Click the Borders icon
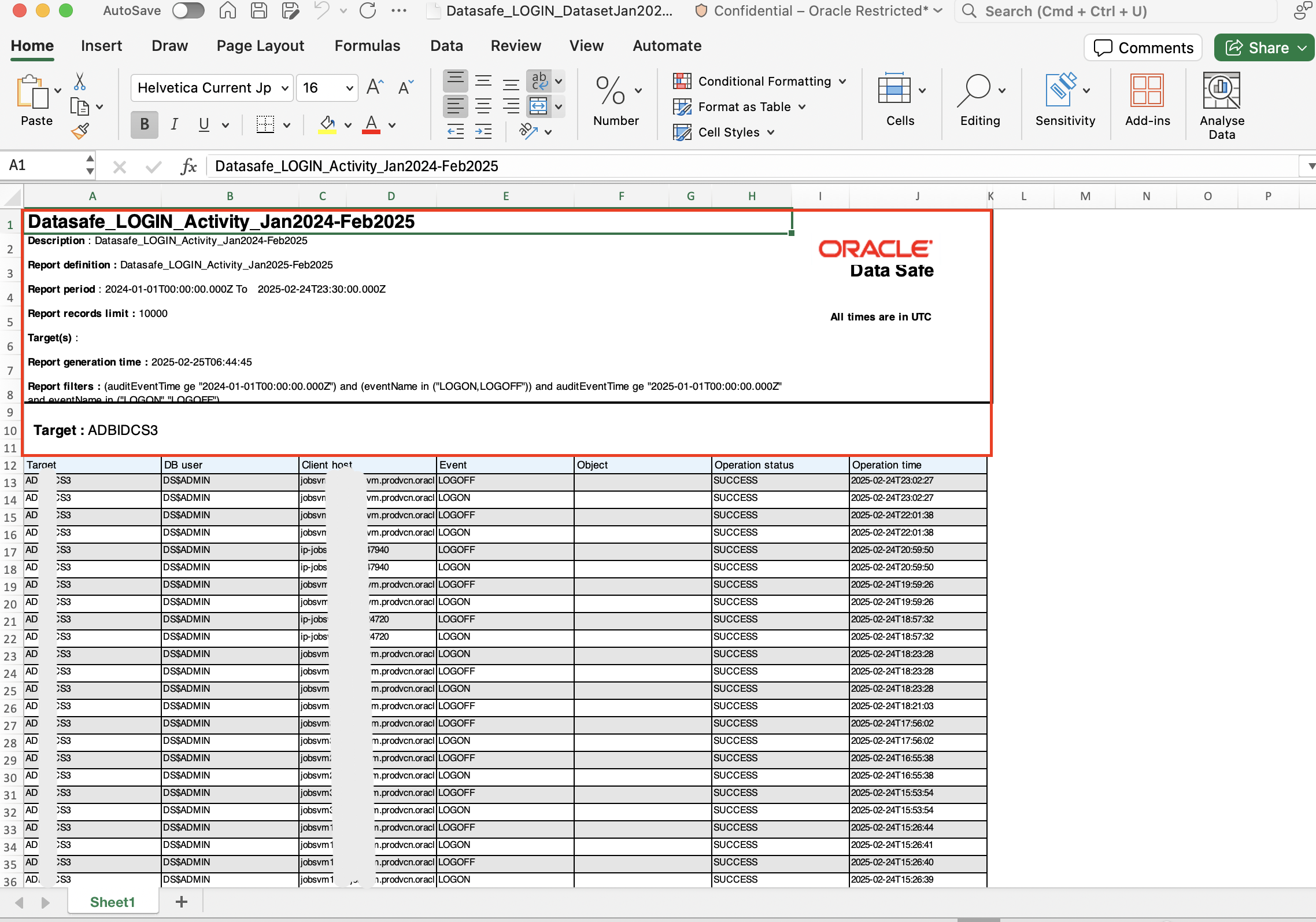Screen dimensions: 1316x922 coord(265,124)
